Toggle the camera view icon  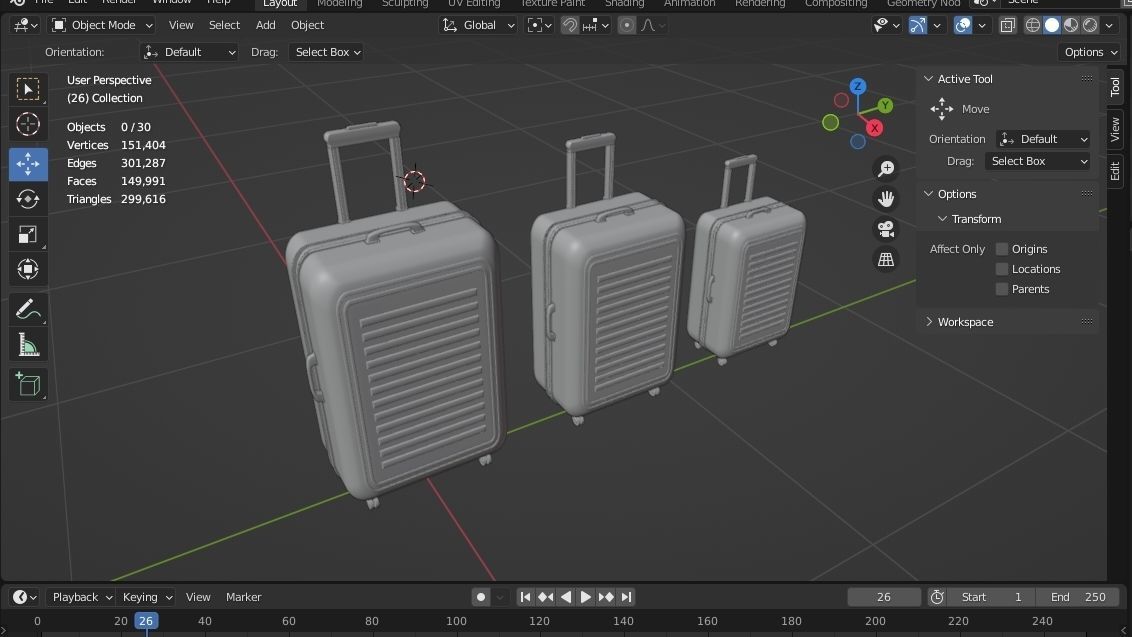886,229
